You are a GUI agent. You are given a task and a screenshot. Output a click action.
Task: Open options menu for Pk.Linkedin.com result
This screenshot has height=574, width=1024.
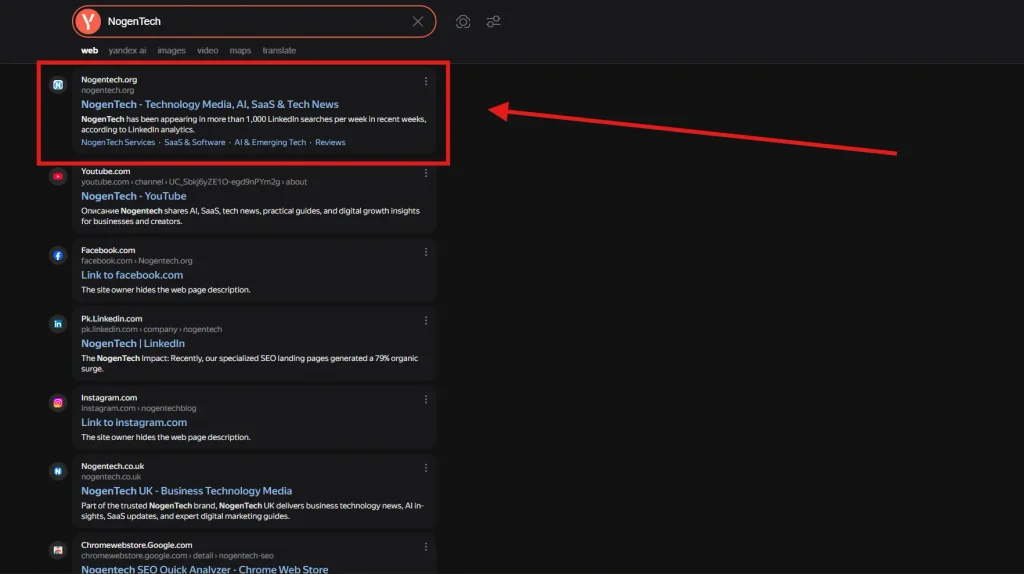point(426,321)
